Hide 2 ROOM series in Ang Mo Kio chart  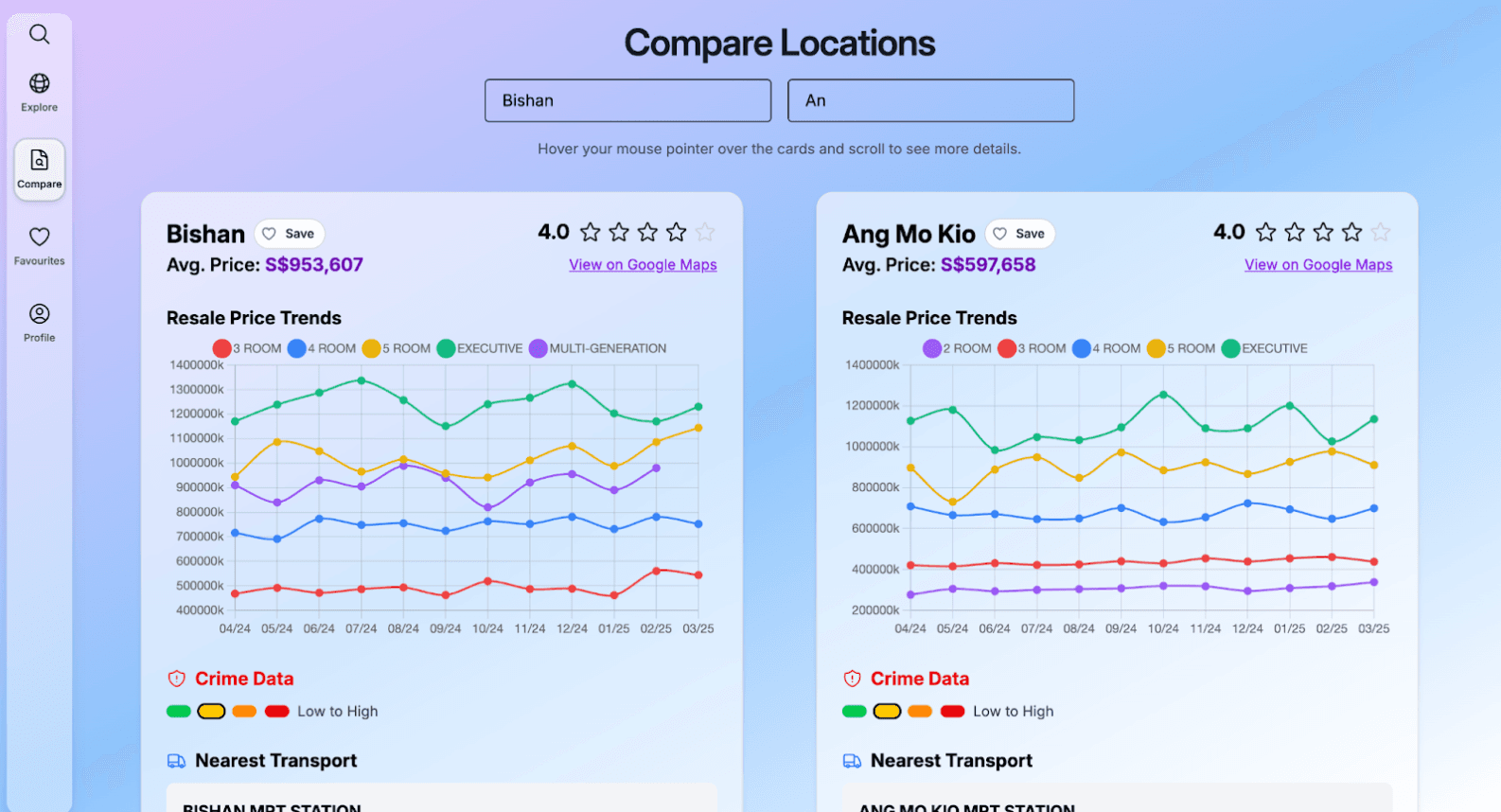932,348
